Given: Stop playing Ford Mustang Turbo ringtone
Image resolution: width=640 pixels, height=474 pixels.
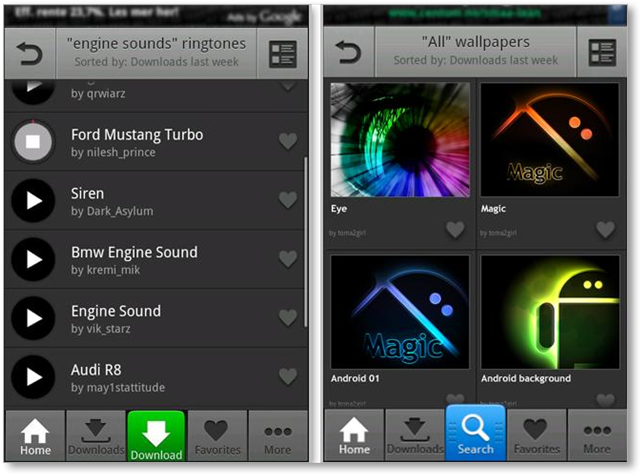Looking at the screenshot, I should (33, 142).
